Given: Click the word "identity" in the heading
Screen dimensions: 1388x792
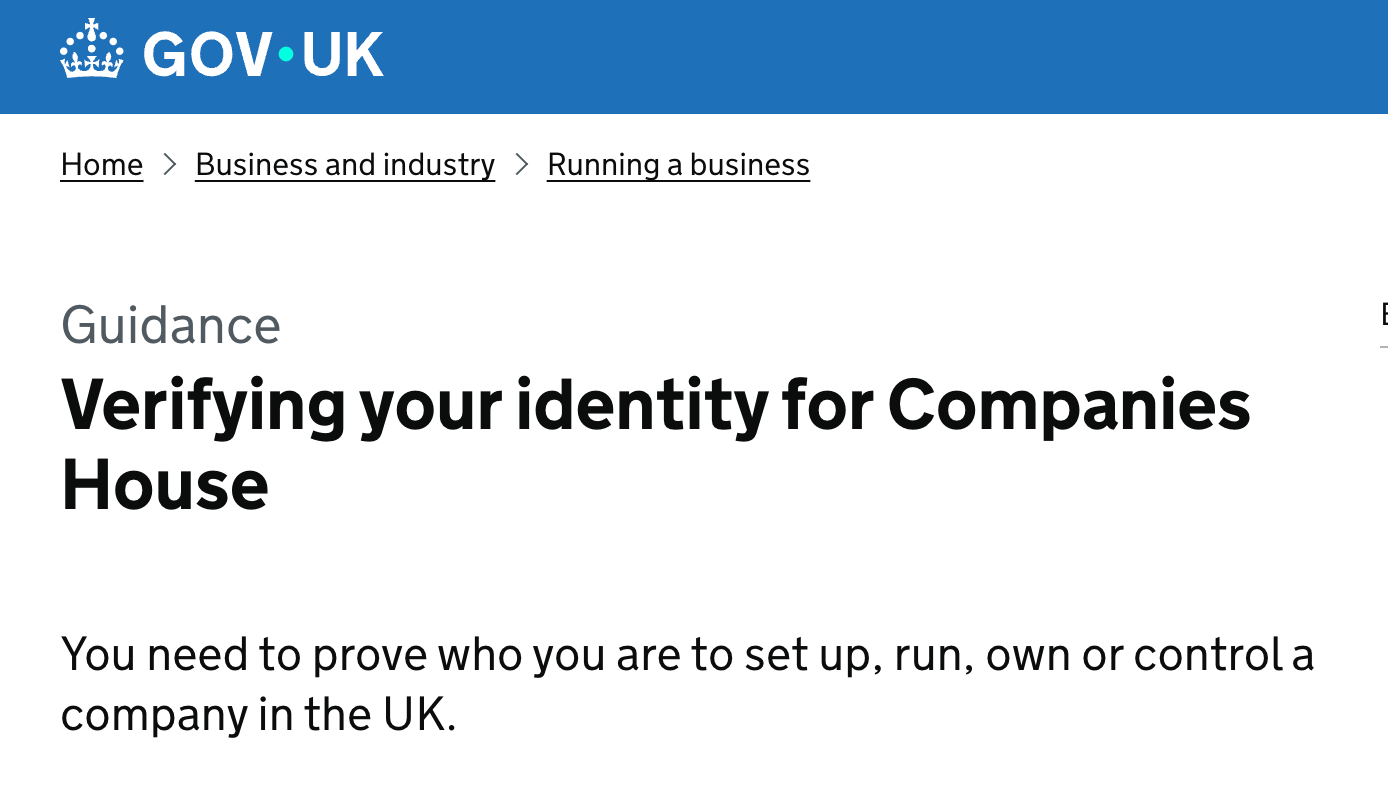Looking at the screenshot, I should pos(642,406).
